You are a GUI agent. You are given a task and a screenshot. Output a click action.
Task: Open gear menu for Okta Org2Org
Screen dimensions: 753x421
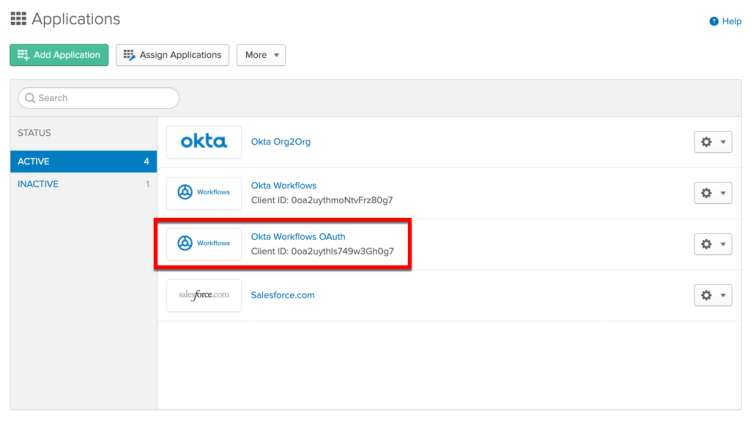pyautogui.click(x=713, y=142)
